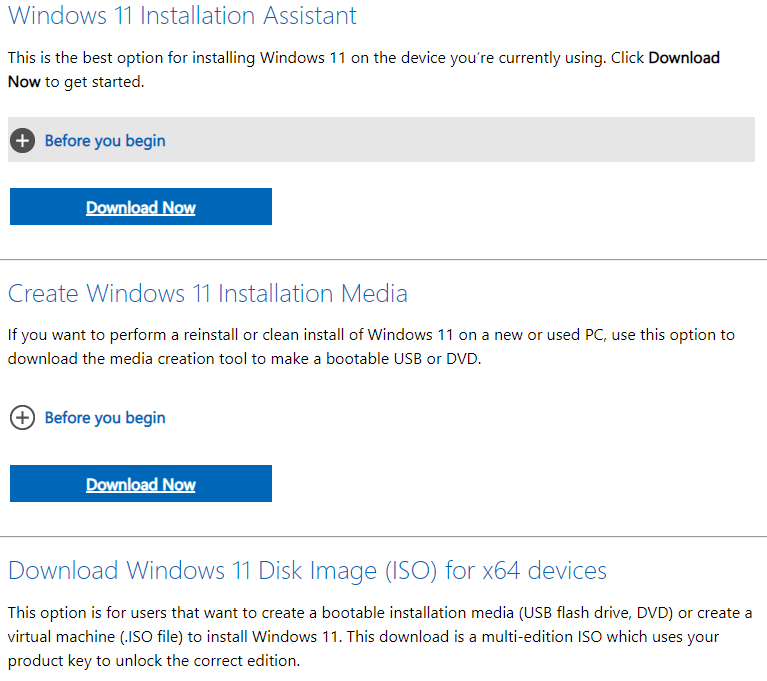The height and width of the screenshot is (681, 767).
Task: Click the Download Windows 11 Disk Image heading
Action: (x=307, y=571)
